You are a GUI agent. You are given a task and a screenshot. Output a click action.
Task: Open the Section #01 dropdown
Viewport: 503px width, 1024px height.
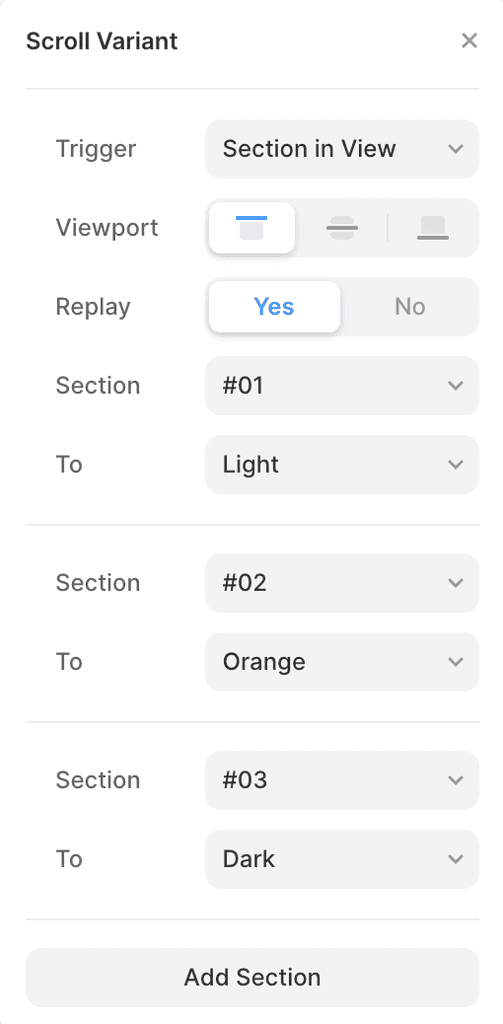point(342,385)
